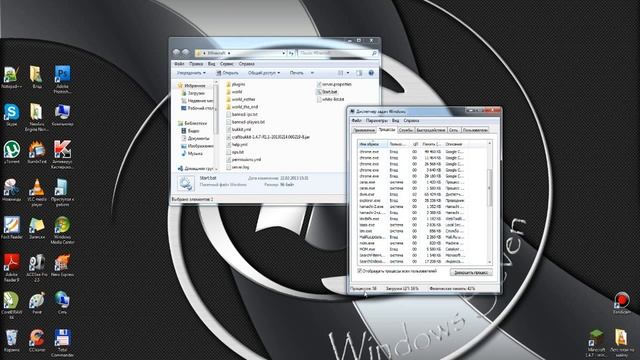
Task: Click the change view icon in Explorer
Action: click(x=340, y=73)
